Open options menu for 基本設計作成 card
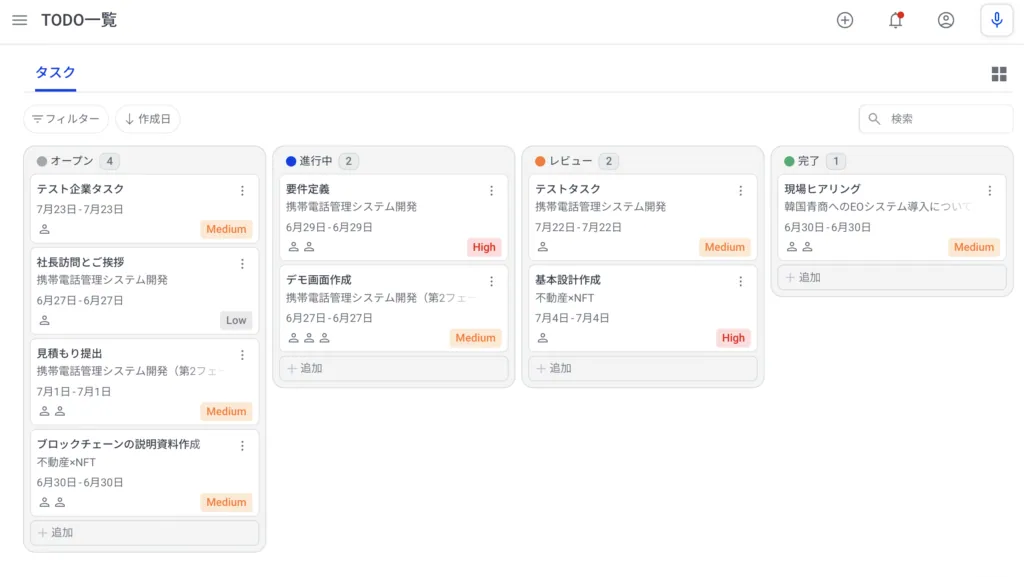 [741, 281]
